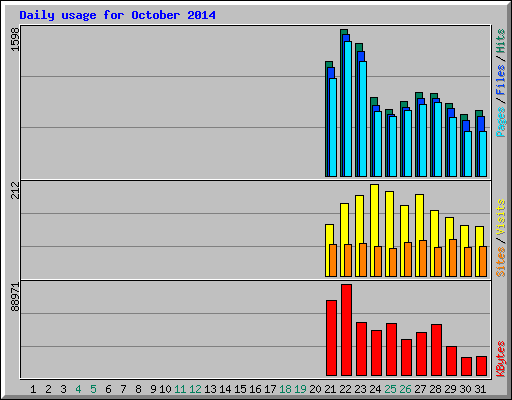Click green weekend day 19 label
512x400 pixels.
point(300,389)
